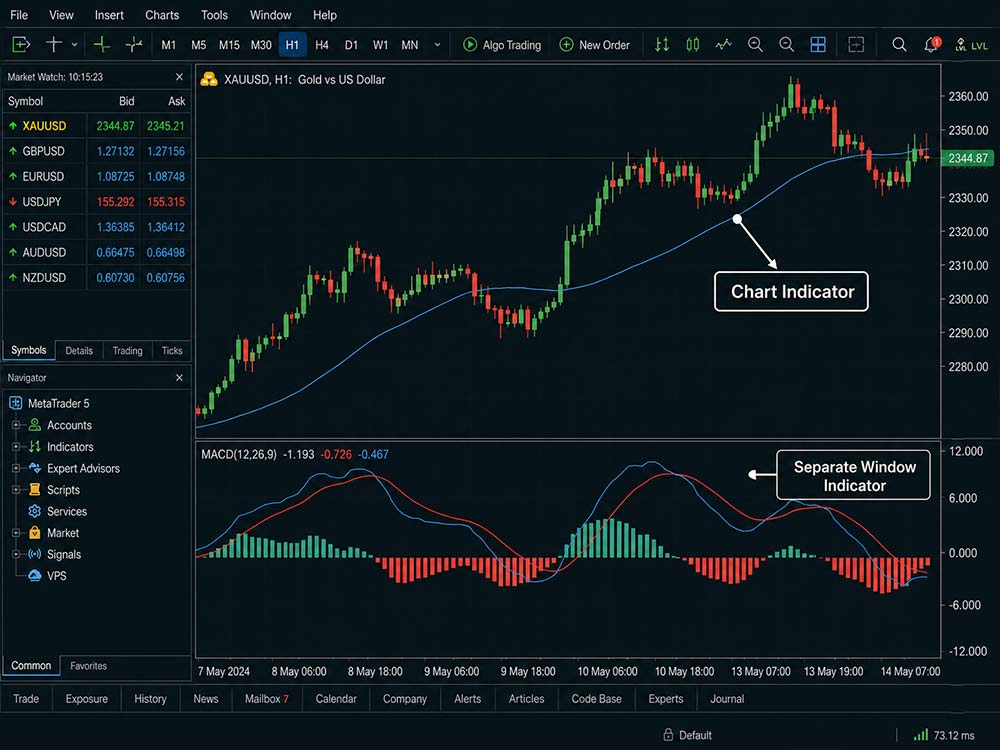Viewport: 1000px width, 750px height.
Task: Click the chart shift/scroll icon
Action: click(856, 45)
